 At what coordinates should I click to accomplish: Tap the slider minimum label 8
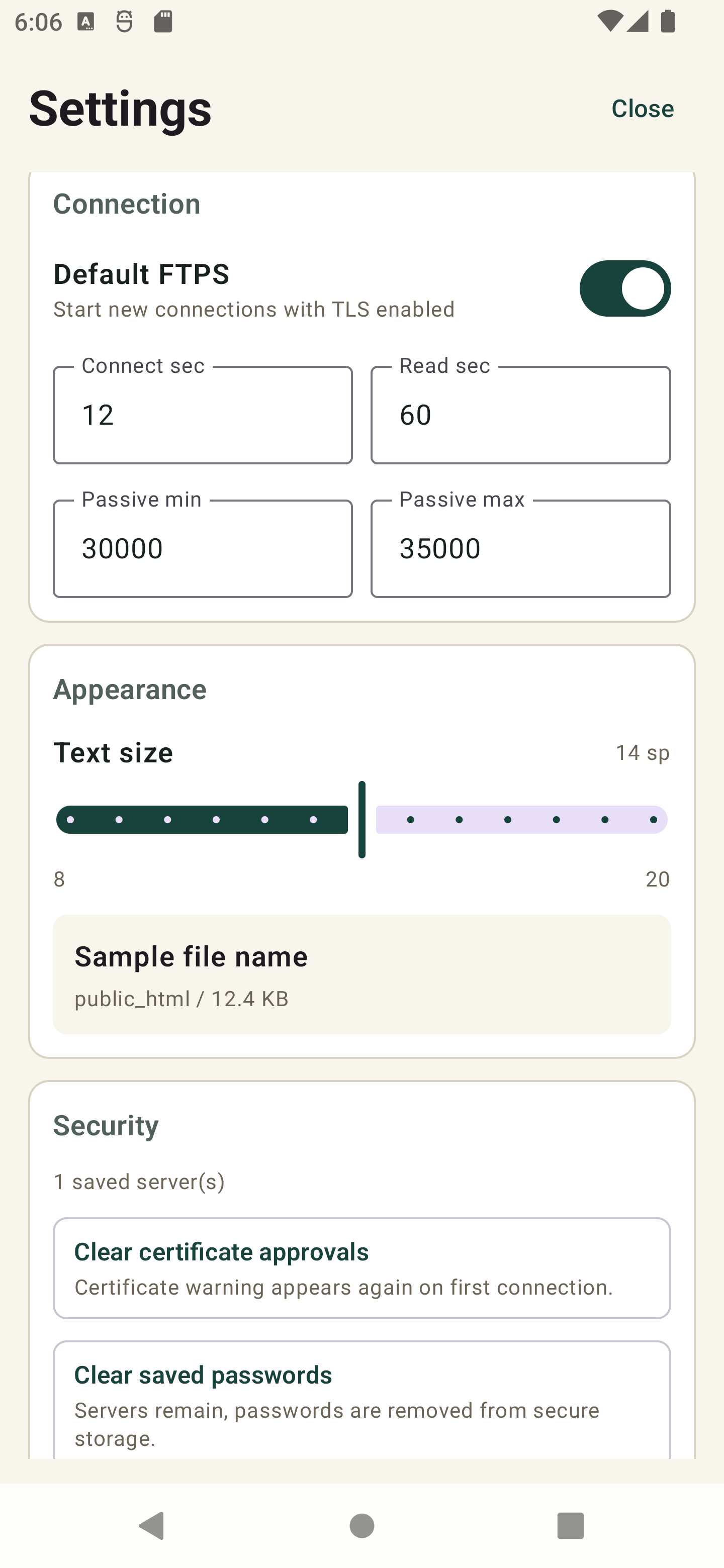click(59, 879)
